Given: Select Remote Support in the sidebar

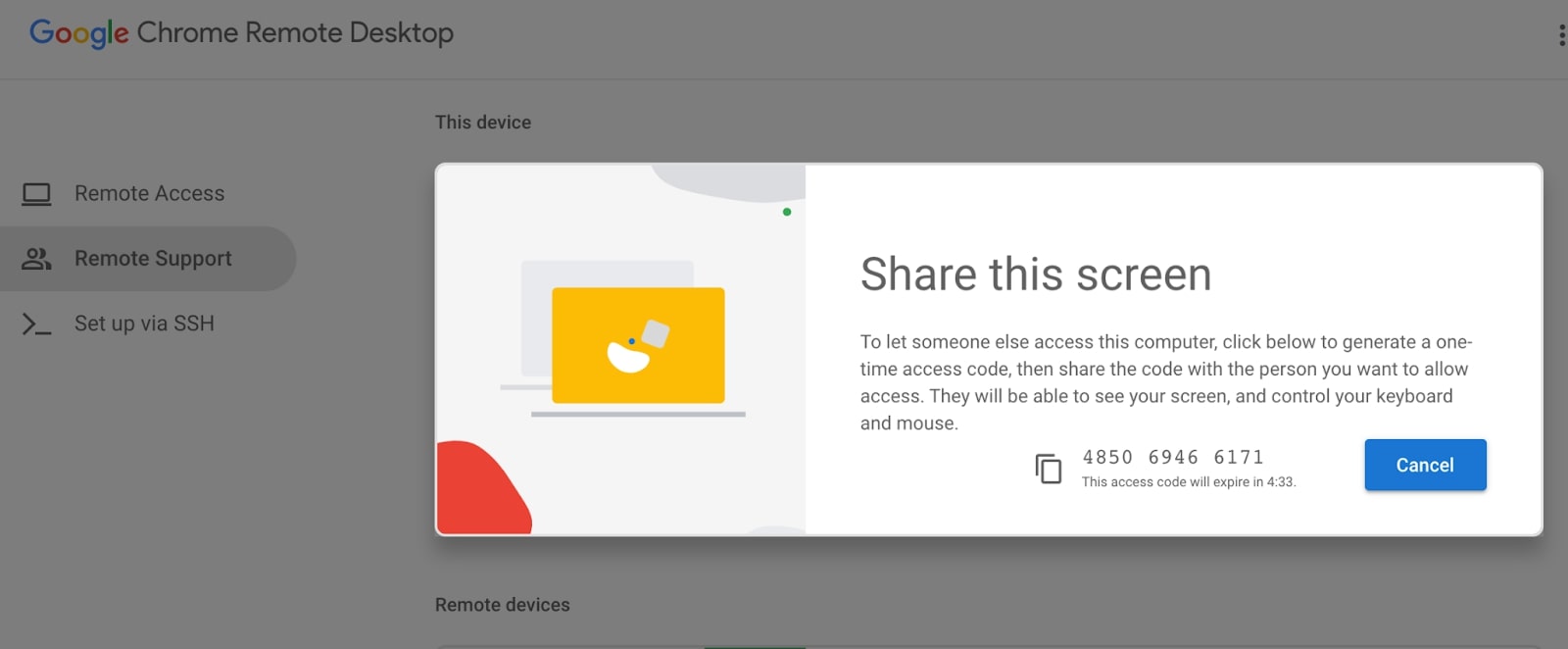Looking at the screenshot, I should 148,259.
